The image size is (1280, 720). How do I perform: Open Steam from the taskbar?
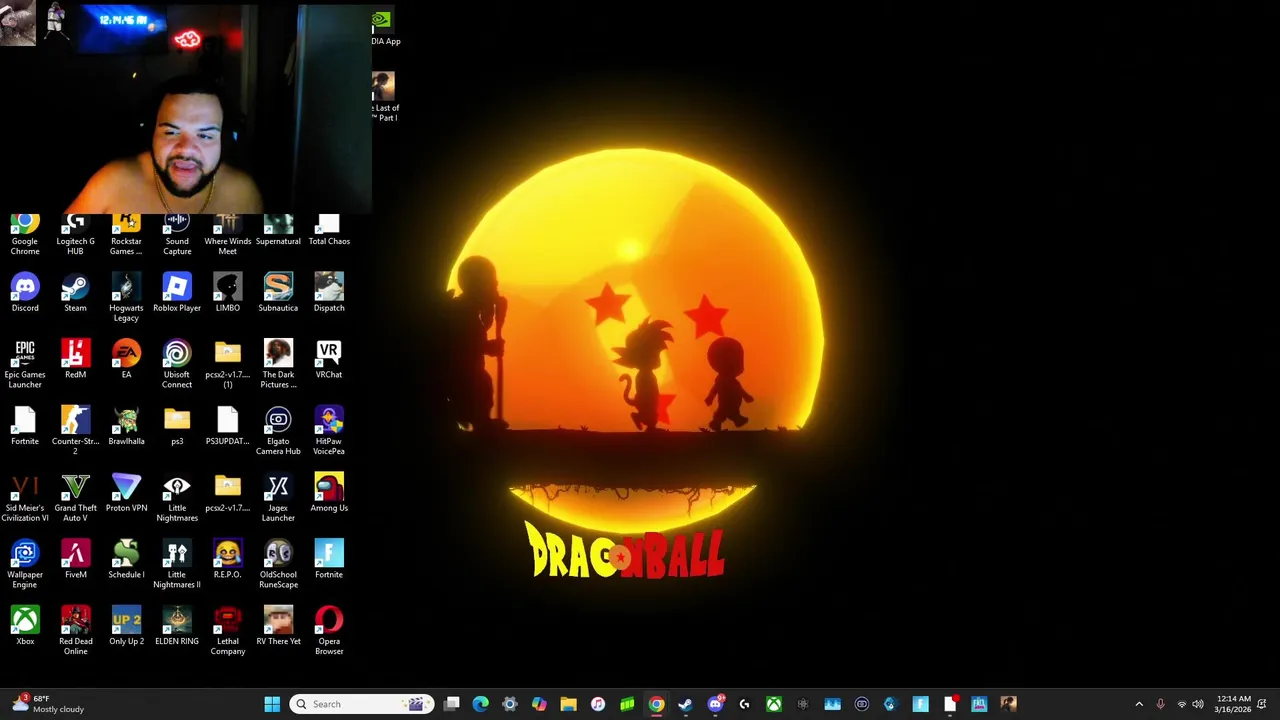coord(685,704)
